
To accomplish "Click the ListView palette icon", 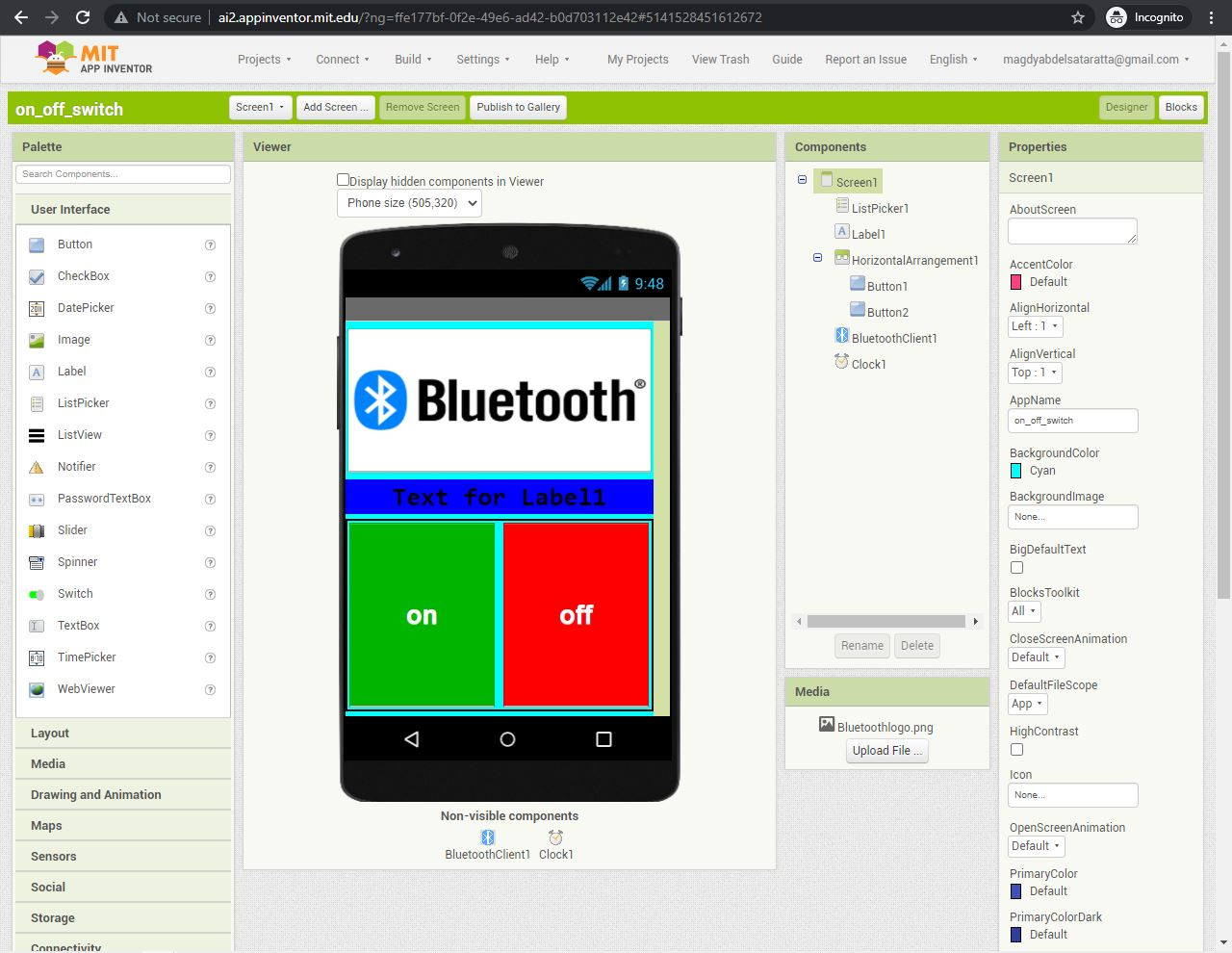I will tap(37, 435).
